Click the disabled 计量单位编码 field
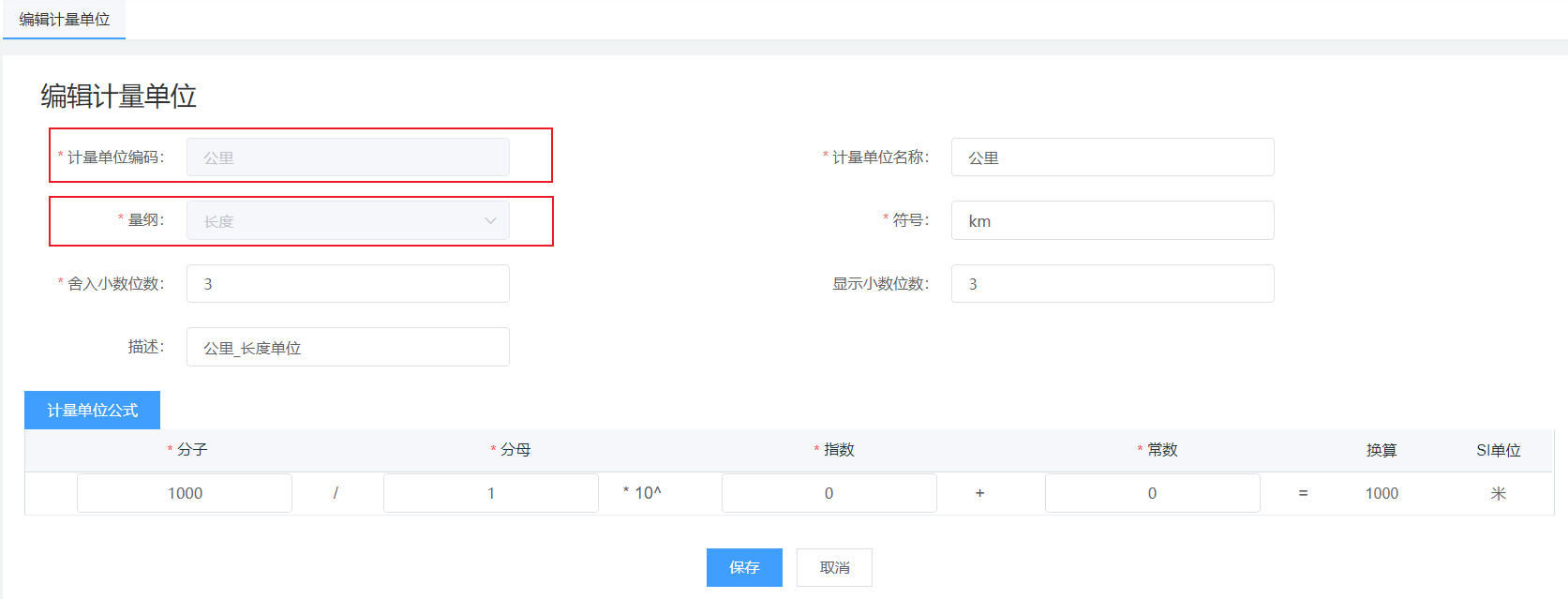The height and width of the screenshot is (599, 1568). tap(348, 157)
